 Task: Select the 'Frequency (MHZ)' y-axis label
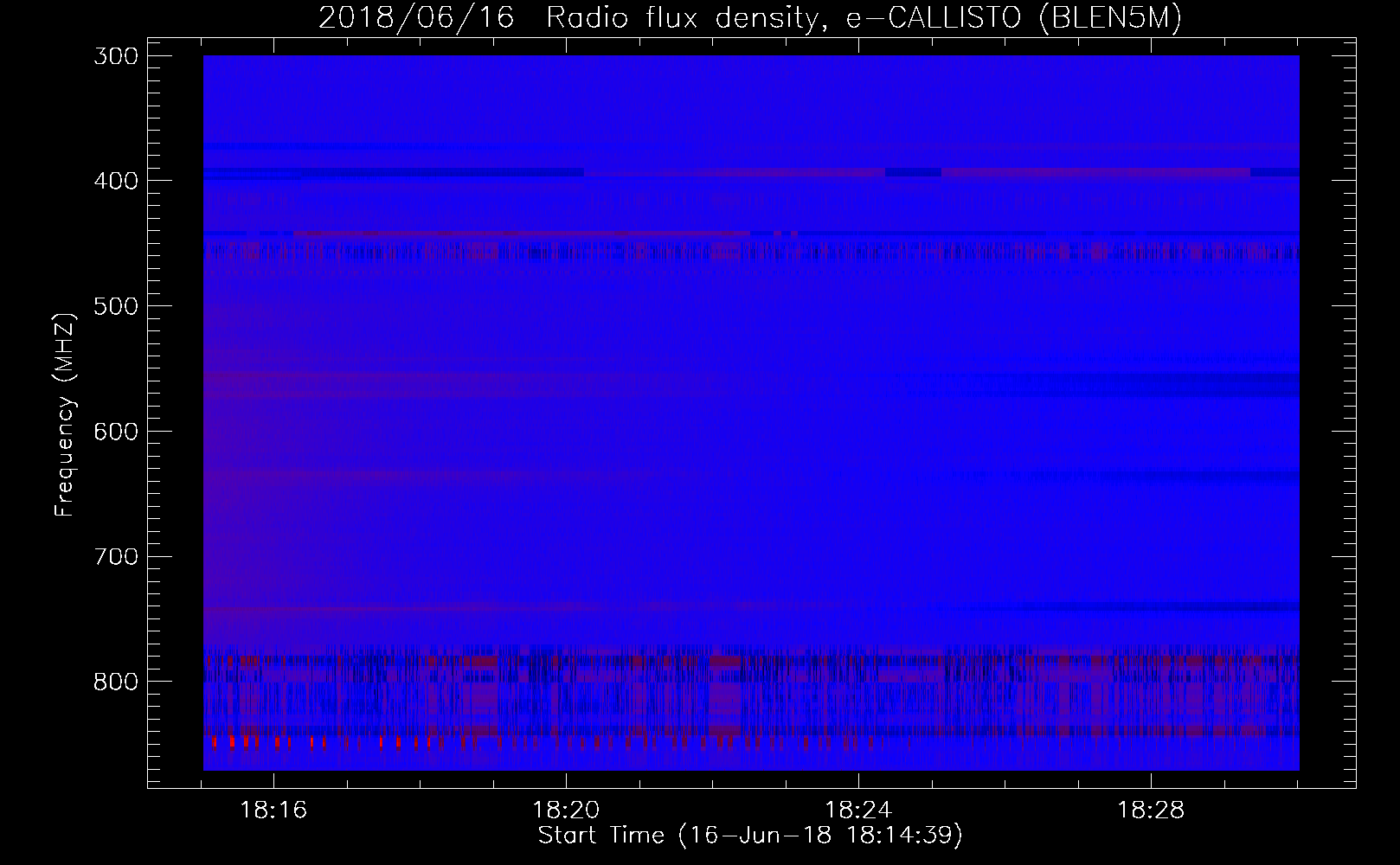(64, 414)
